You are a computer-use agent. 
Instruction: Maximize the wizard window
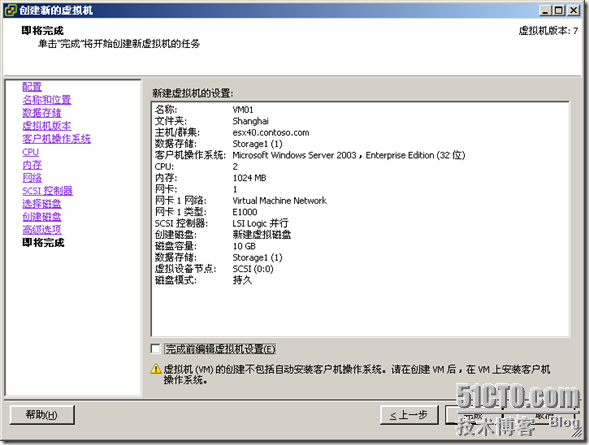(559, 11)
